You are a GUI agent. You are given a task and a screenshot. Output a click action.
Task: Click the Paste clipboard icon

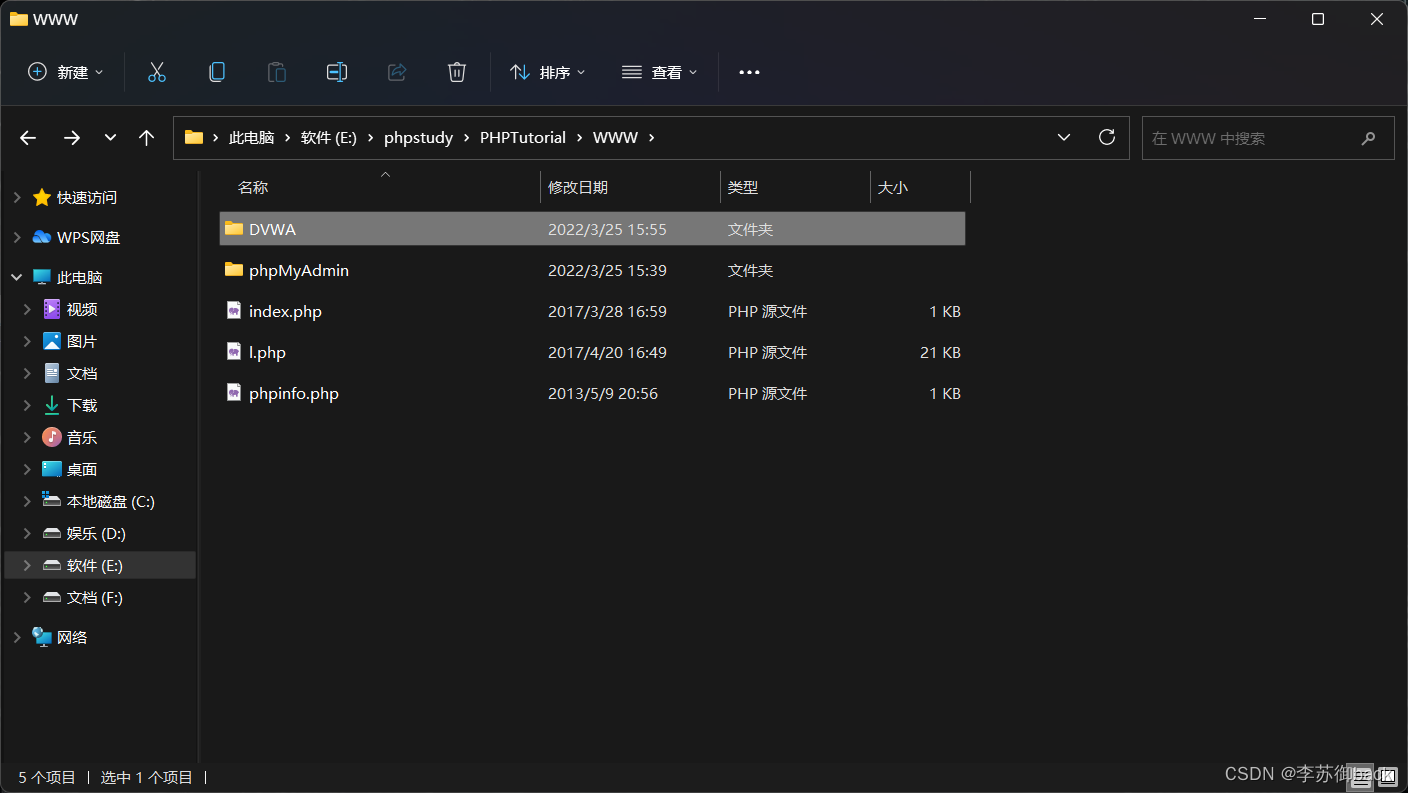coord(277,72)
